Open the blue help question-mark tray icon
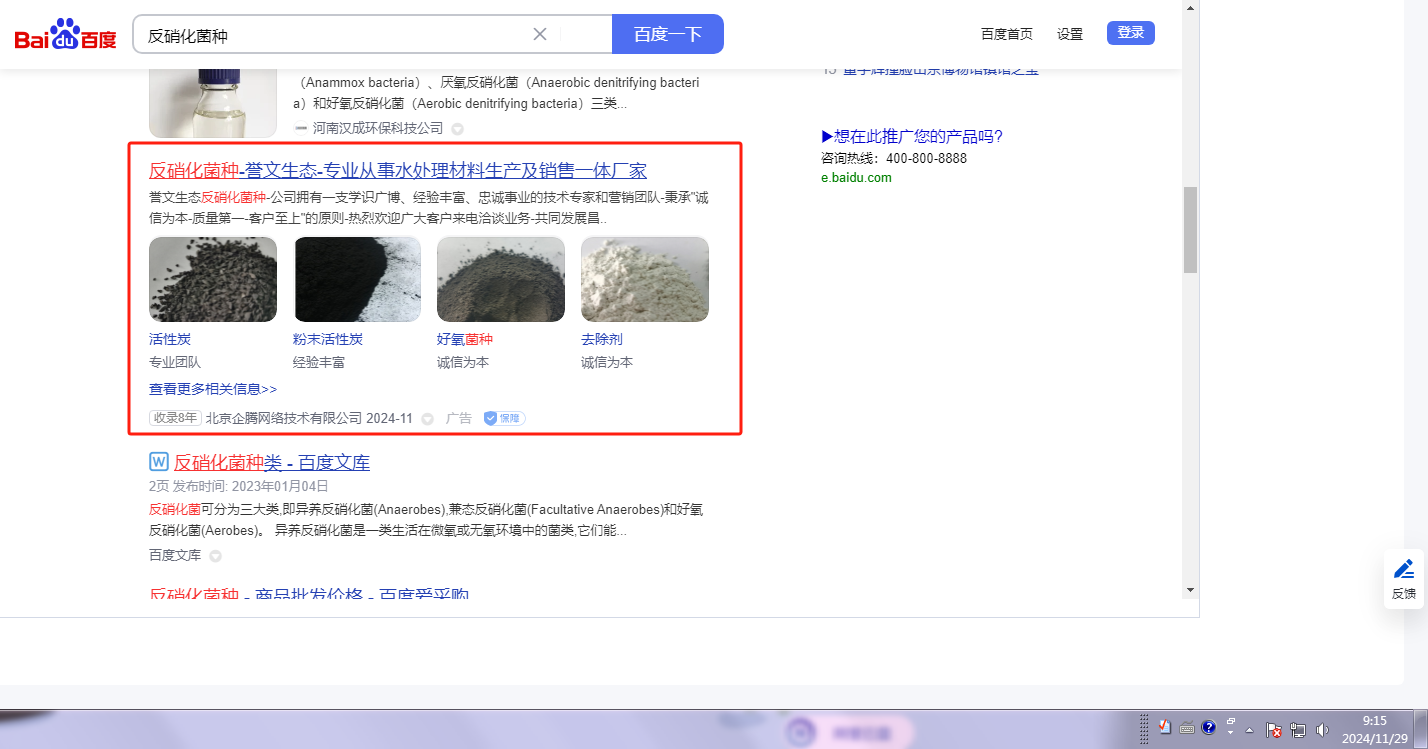The height and width of the screenshot is (749, 1428). 1209,727
